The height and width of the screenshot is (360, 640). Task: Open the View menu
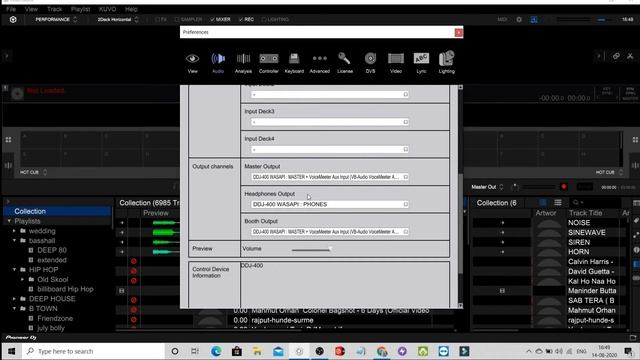click(31, 9)
